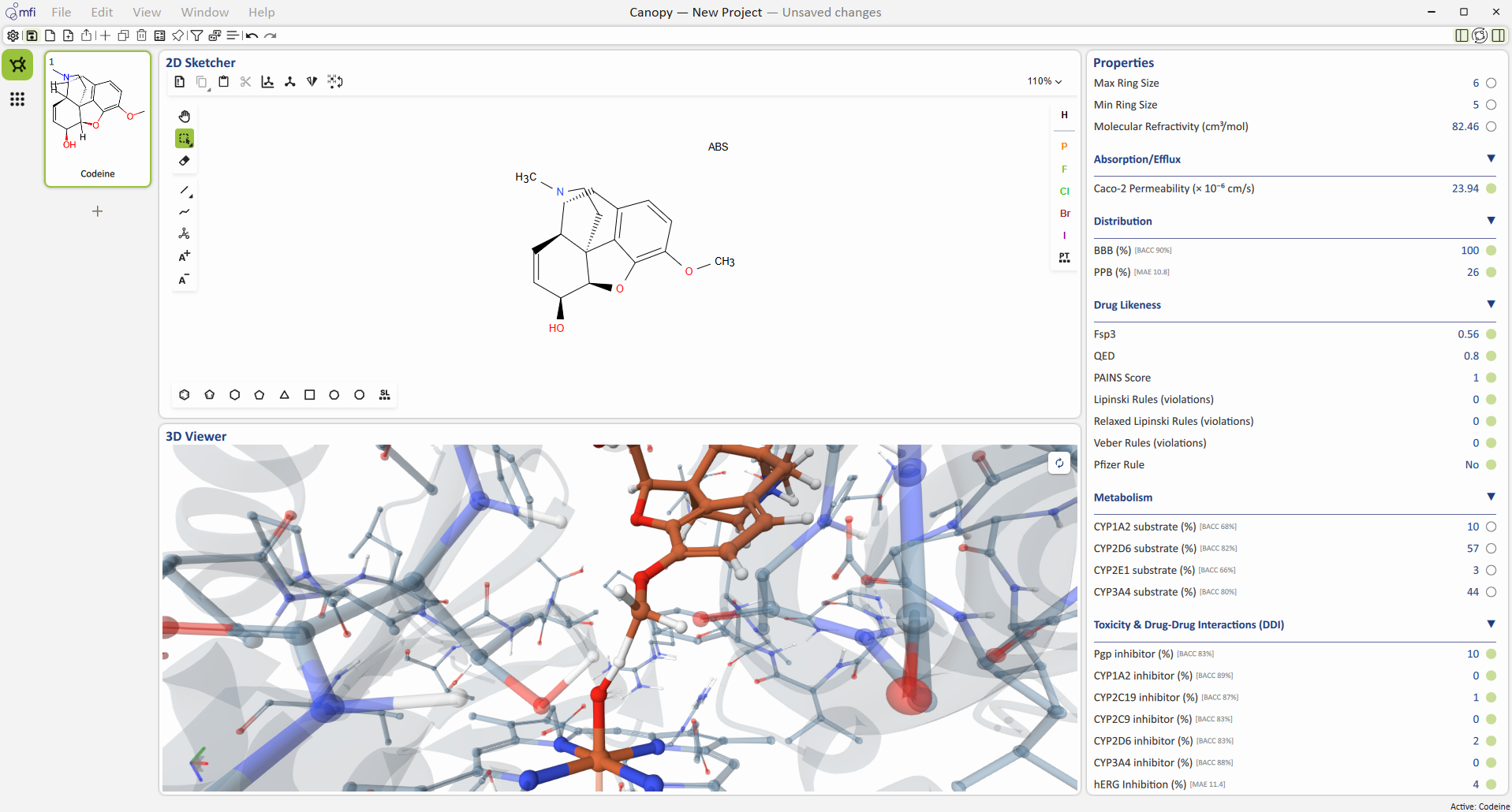Open the SL structure library button

[385, 395]
